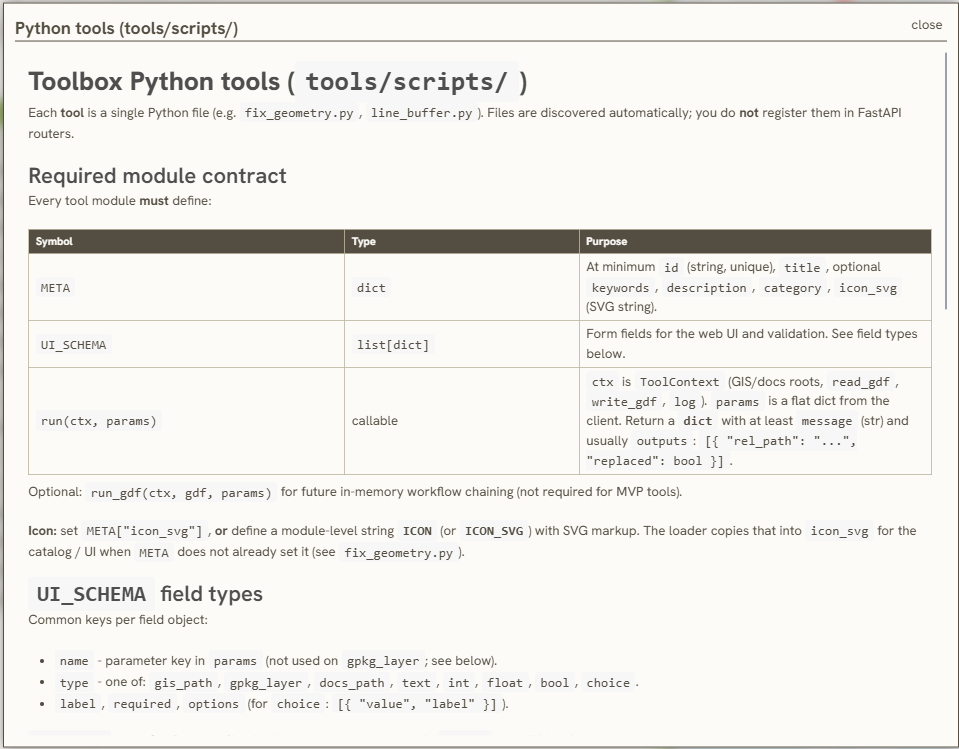959x749 pixels.
Task: Click the 'keywords' code in the META purpose
Action: coord(620,288)
